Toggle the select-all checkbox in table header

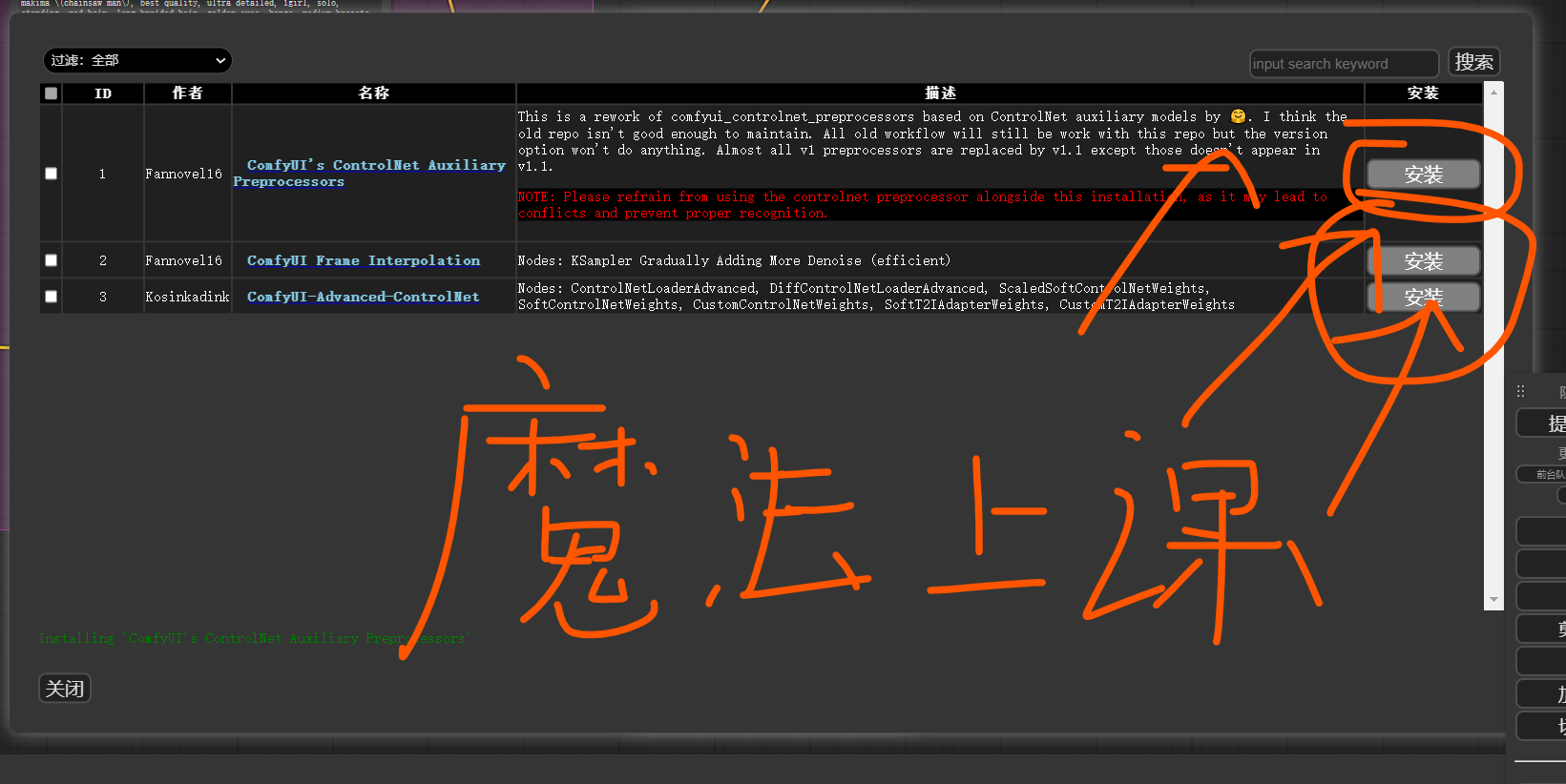pos(52,93)
